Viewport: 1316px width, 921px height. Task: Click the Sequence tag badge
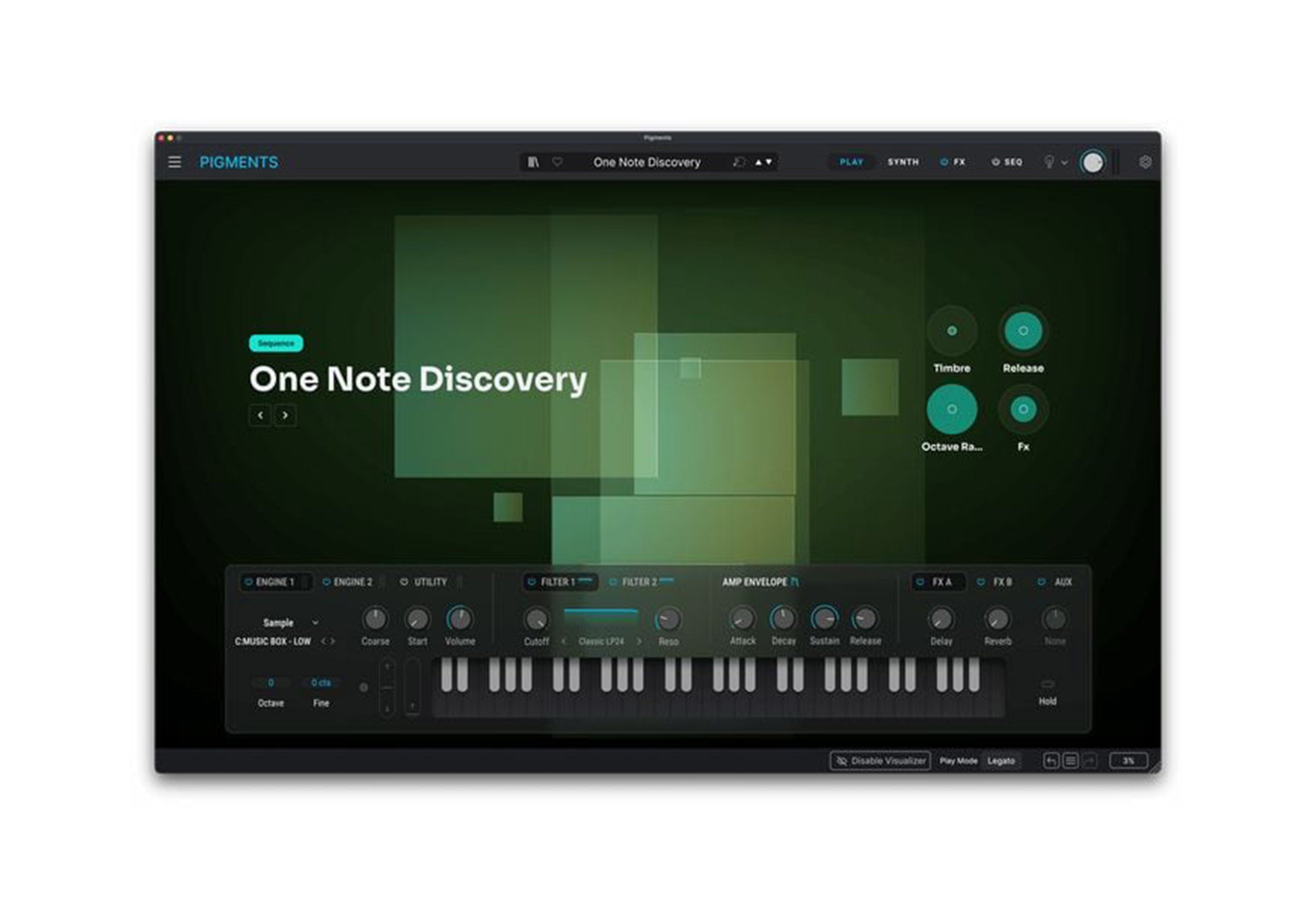coord(276,343)
